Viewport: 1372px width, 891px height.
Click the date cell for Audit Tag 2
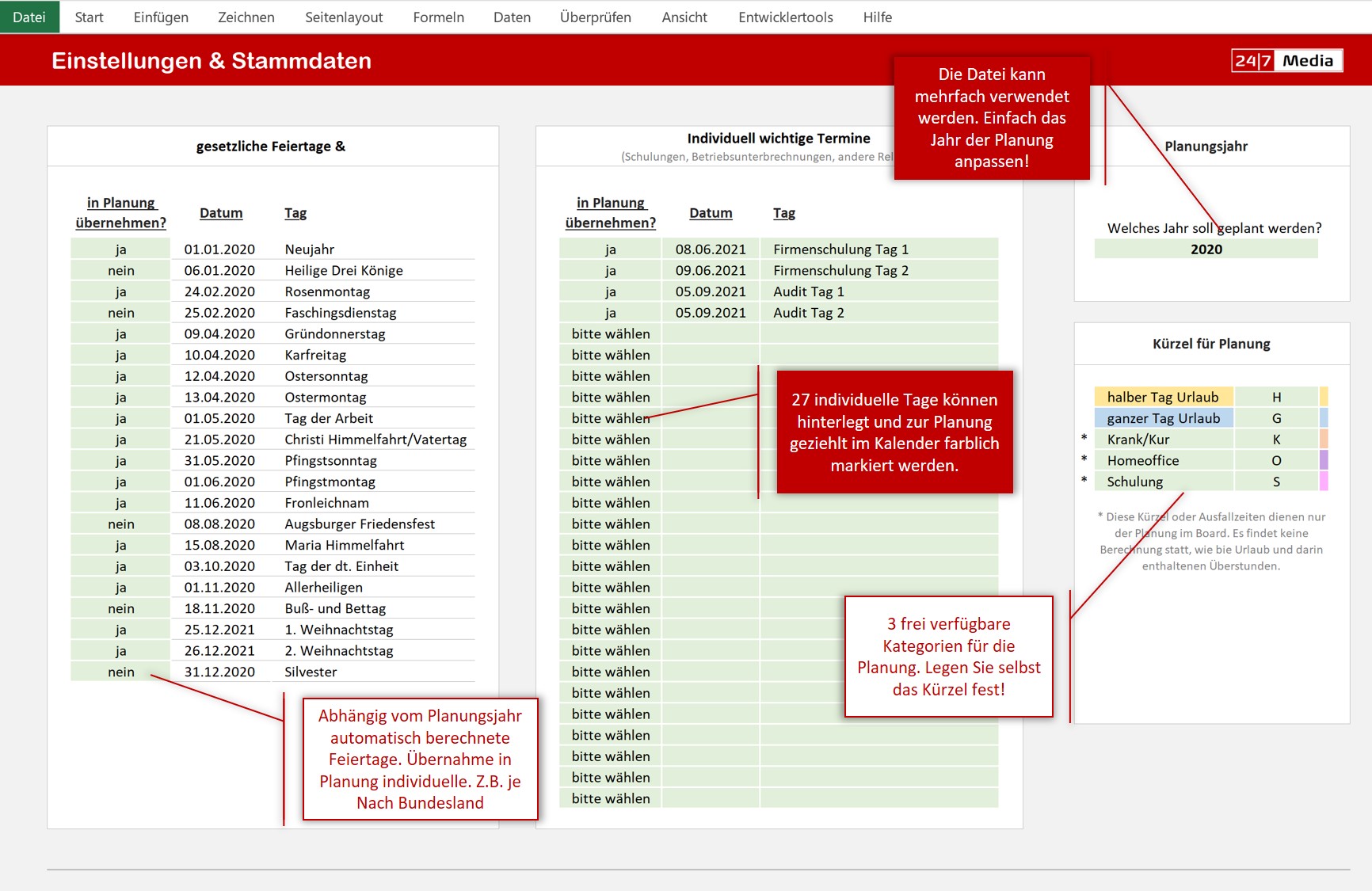pyautogui.click(x=710, y=313)
